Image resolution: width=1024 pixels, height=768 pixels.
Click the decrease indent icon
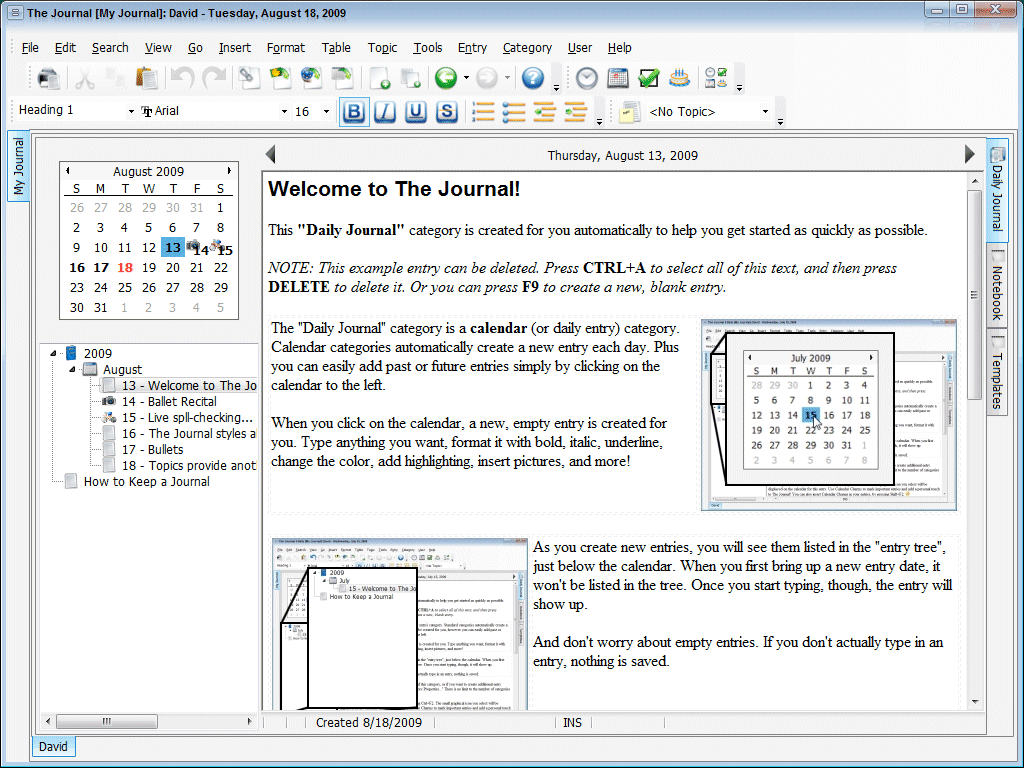click(x=545, y=112)
